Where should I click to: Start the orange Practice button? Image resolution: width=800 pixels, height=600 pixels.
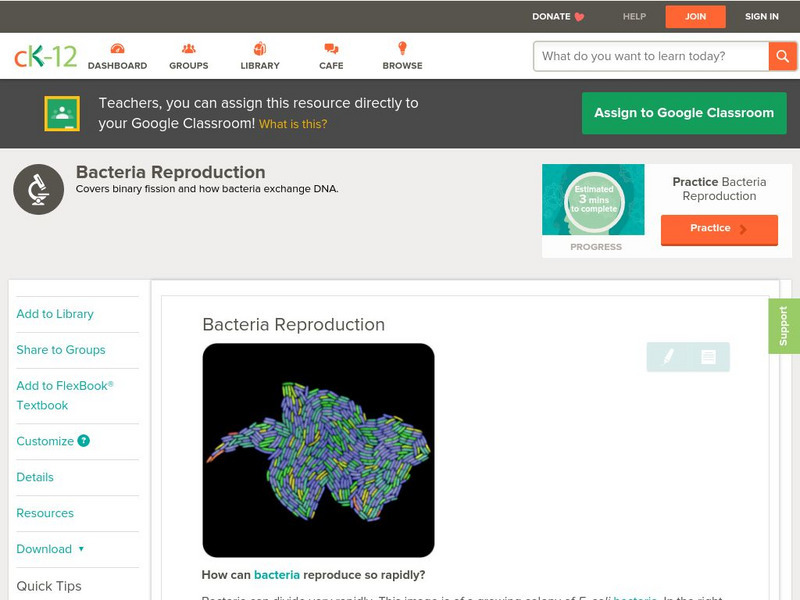(718, 229)
